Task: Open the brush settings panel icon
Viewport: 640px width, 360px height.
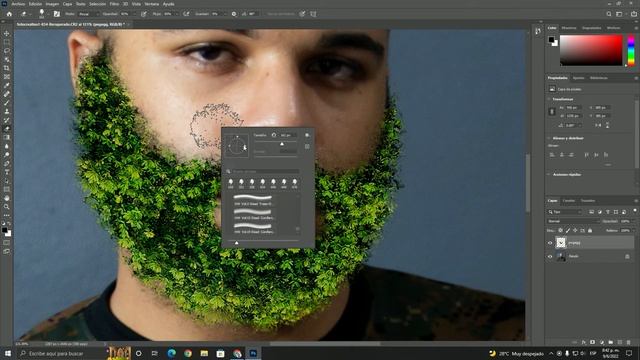Action: 57,14
